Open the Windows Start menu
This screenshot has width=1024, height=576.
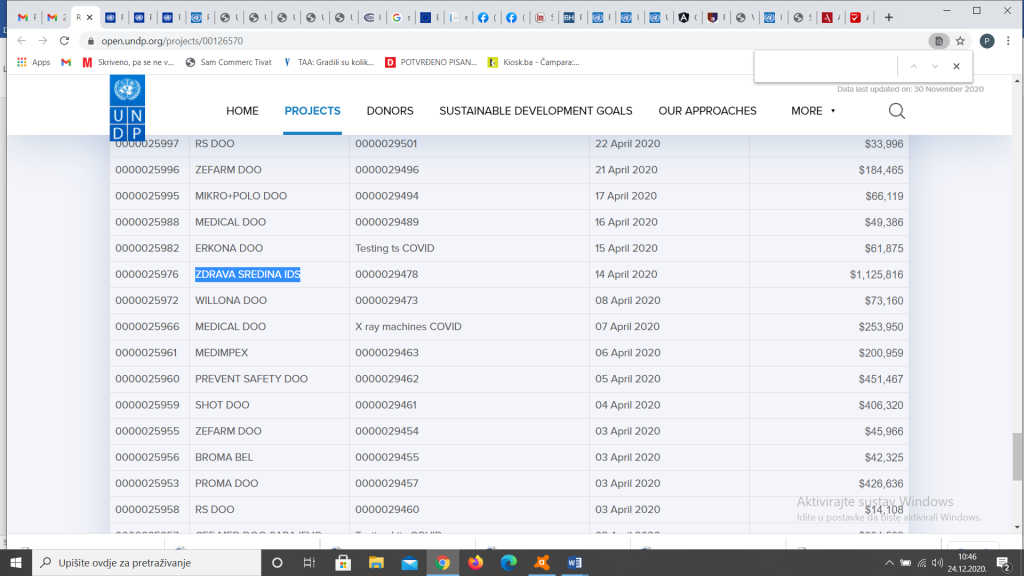click(16, 562)
